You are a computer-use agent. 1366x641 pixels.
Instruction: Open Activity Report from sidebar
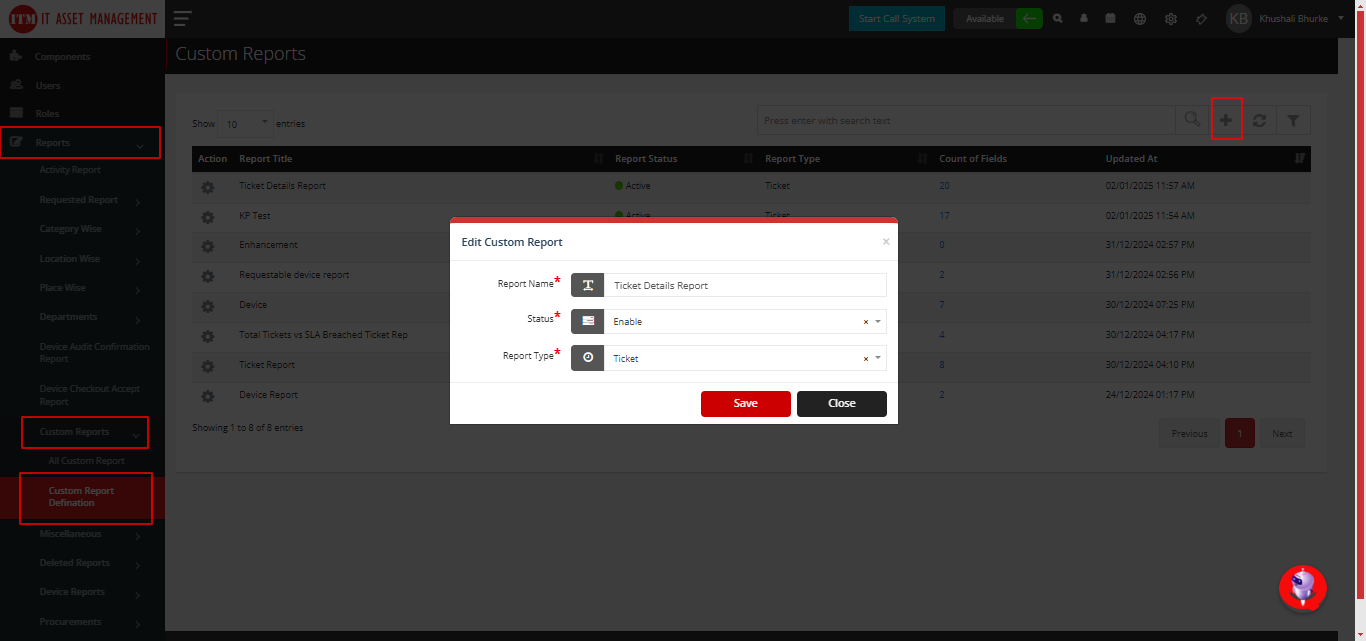(x=70, y=170)
